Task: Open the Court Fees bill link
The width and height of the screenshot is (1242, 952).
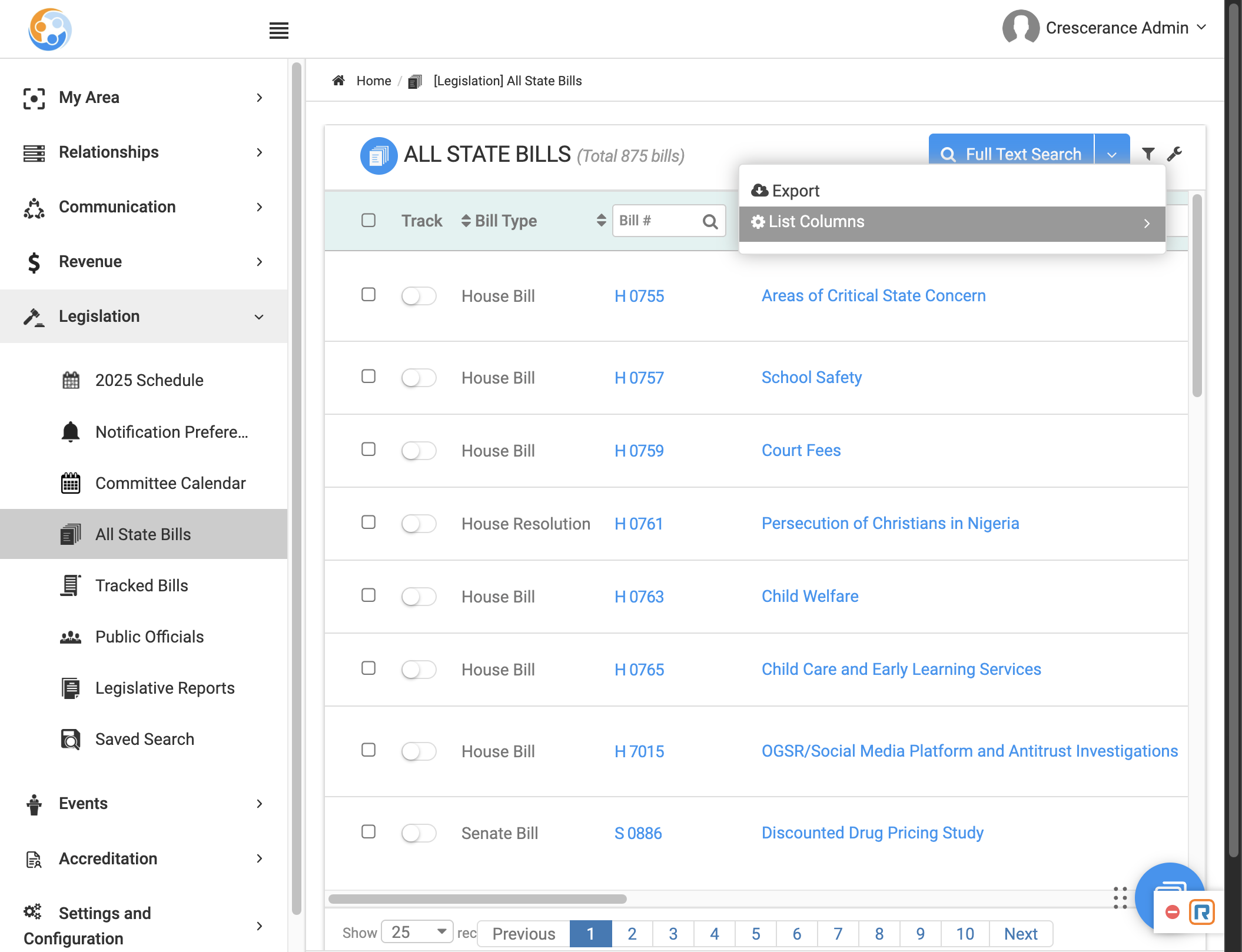Action: tap(801, 450)
